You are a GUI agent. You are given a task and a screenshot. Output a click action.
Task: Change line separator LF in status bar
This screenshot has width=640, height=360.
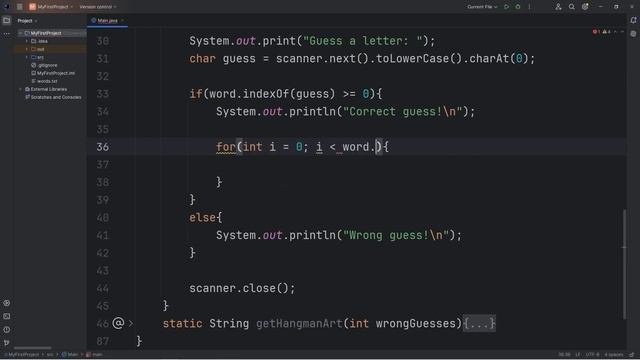click(578, 355)
